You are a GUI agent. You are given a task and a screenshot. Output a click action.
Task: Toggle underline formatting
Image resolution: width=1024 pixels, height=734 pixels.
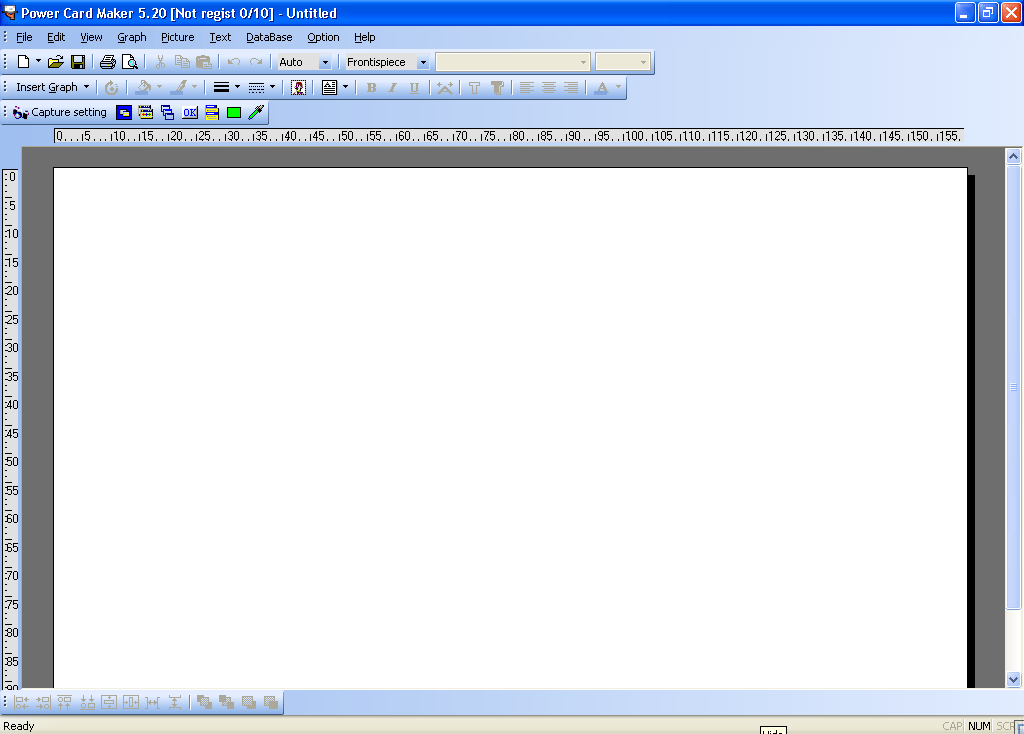[x=414, y=87]
